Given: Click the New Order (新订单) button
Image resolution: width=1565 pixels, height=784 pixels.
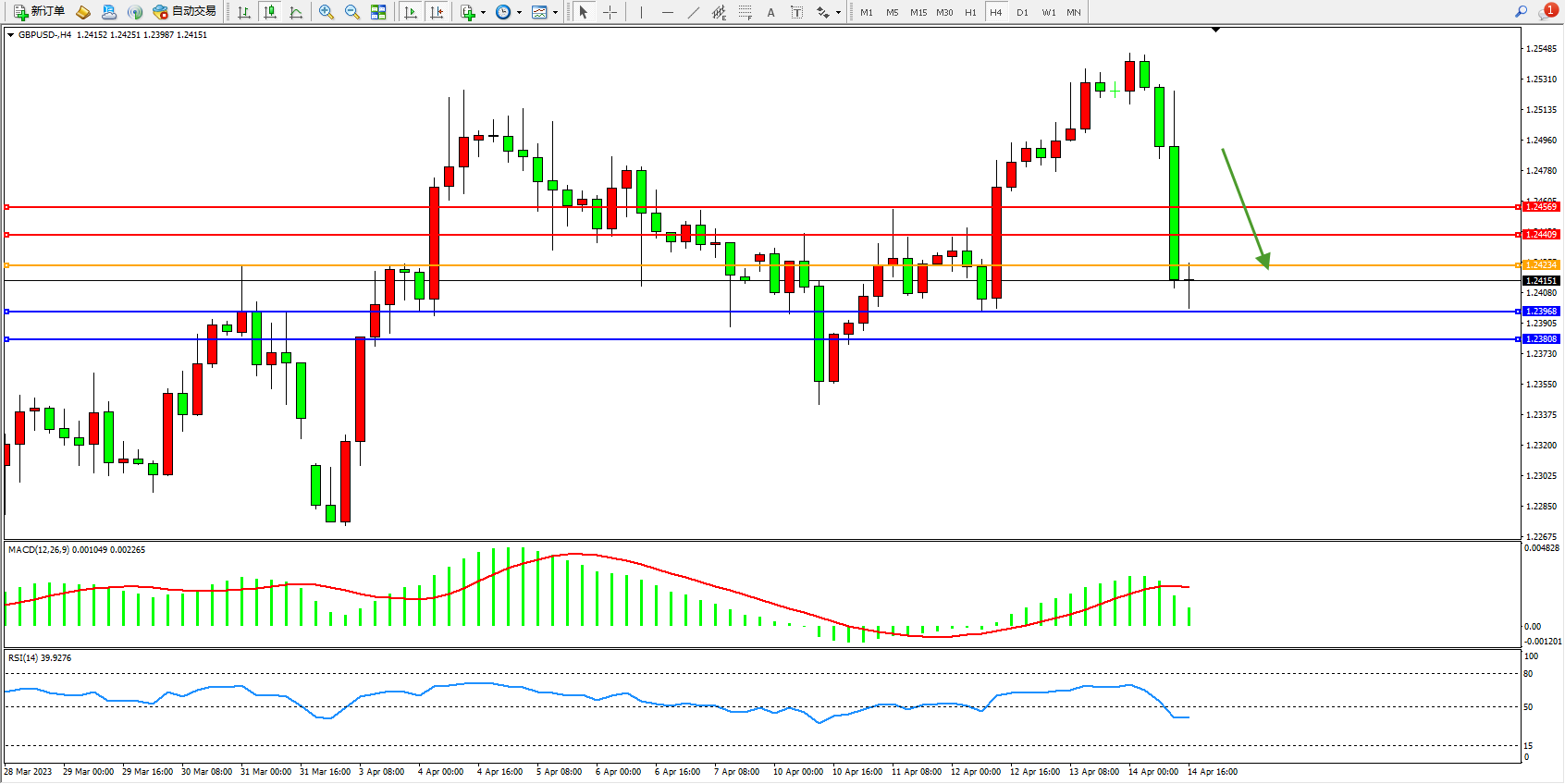Looking at the screenshot, I should [x=39, y=12].
